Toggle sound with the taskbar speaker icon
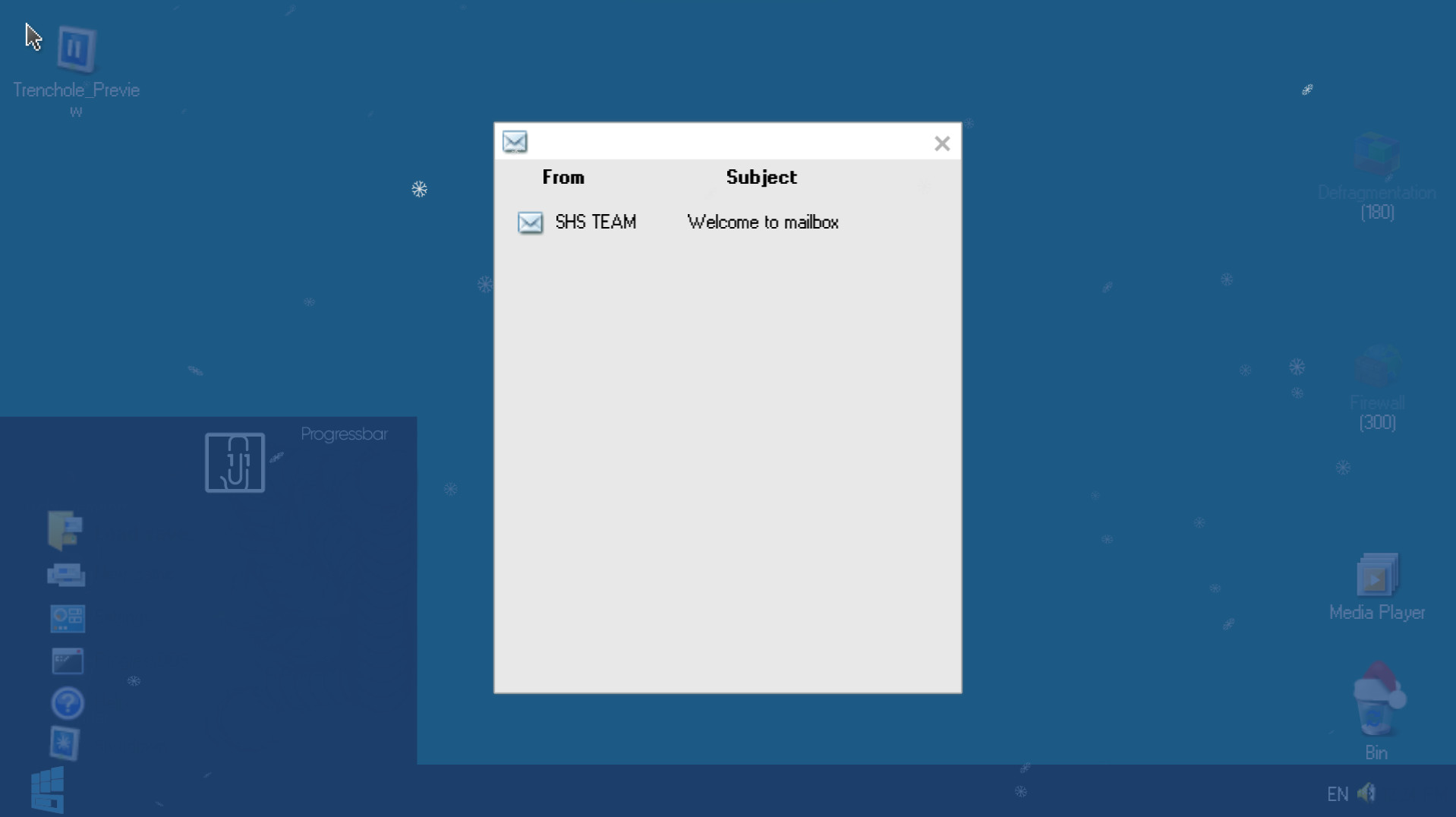This screenshot has height=817, width=1456. [1367, 793]
